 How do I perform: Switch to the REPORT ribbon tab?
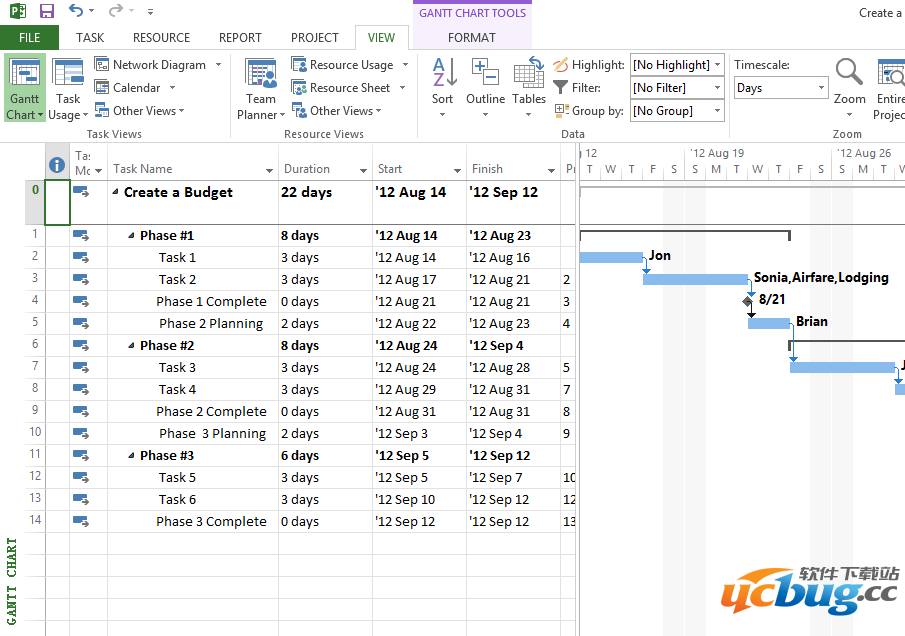click(x=240, y=38)
